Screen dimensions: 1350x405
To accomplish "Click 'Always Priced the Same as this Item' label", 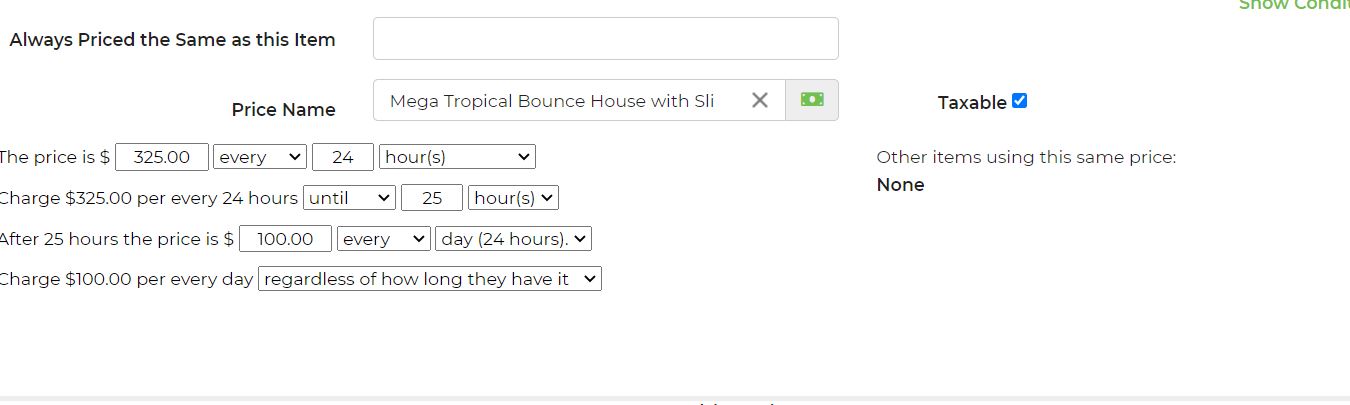I will [172, 40].
